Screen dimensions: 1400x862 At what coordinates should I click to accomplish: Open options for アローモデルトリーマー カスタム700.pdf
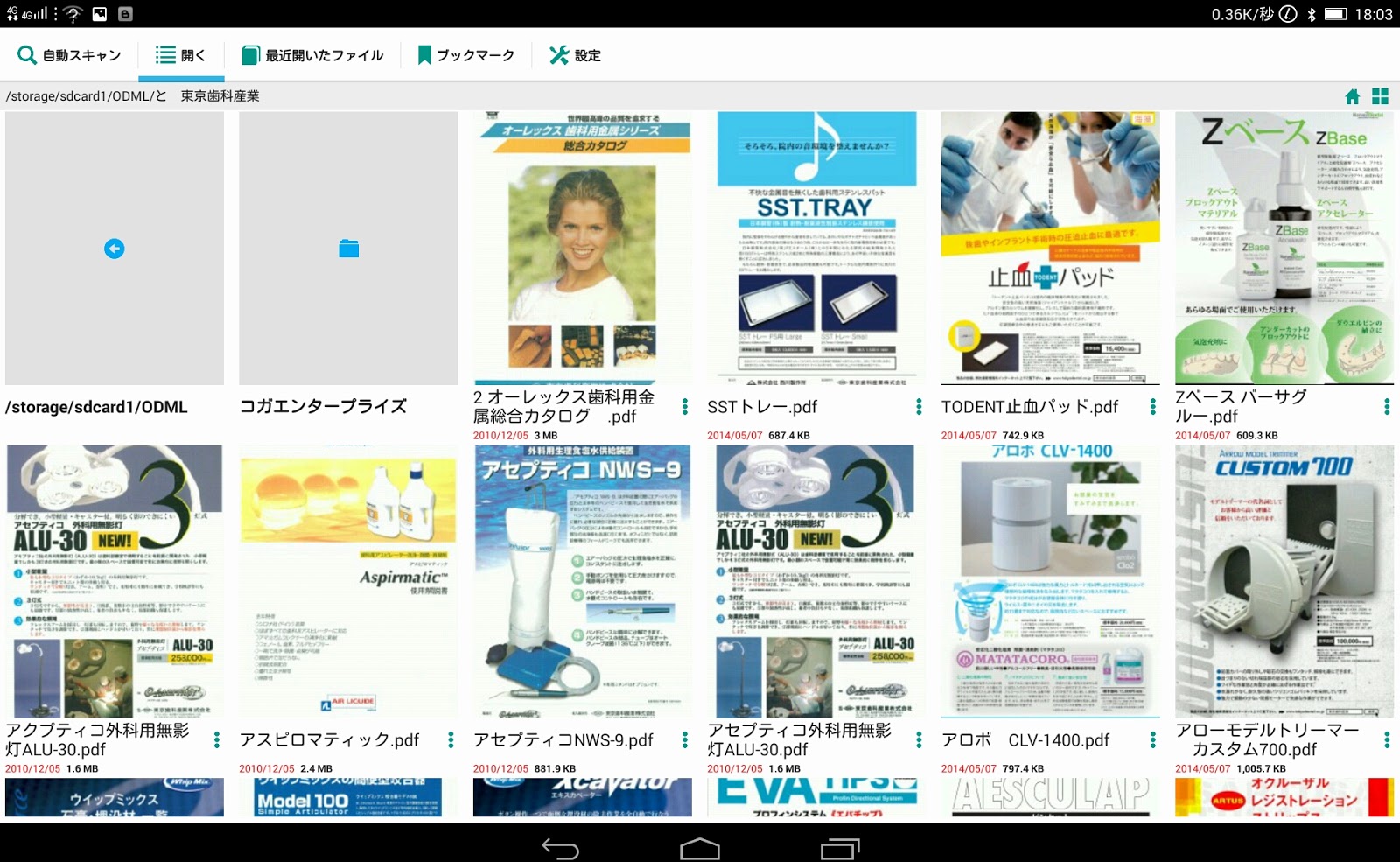click(x=1387, y=740)
